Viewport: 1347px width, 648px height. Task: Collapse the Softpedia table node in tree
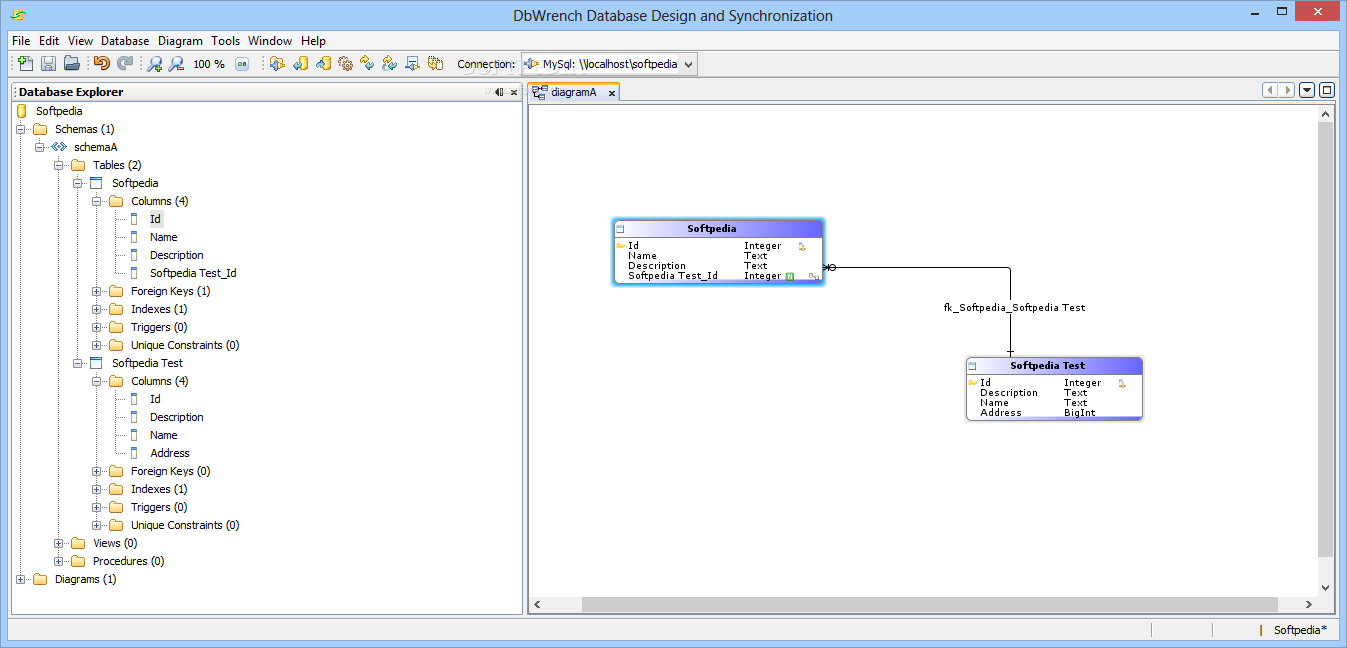tap(78, 183)
